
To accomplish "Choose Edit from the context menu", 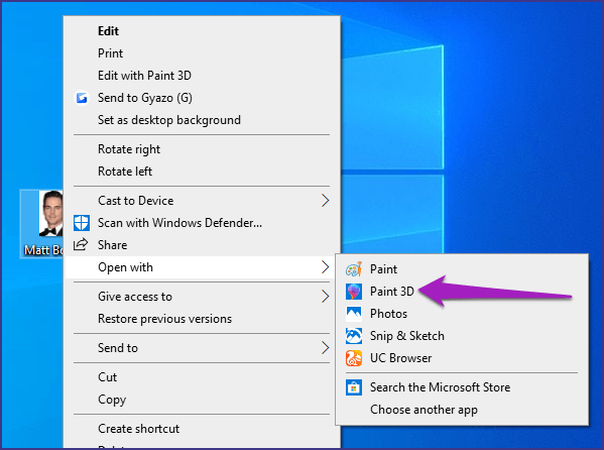I will click(x=202, y=31).
